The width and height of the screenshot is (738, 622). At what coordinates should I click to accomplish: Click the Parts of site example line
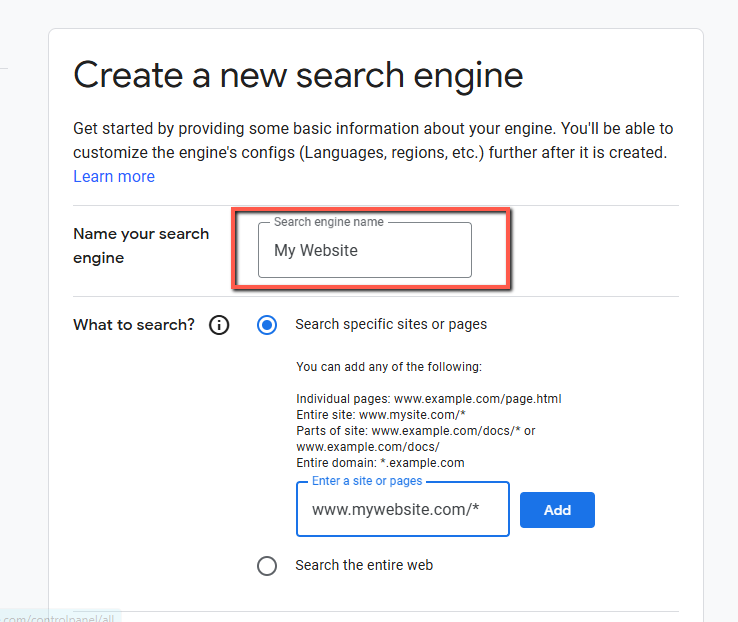(x=416, y=439)
